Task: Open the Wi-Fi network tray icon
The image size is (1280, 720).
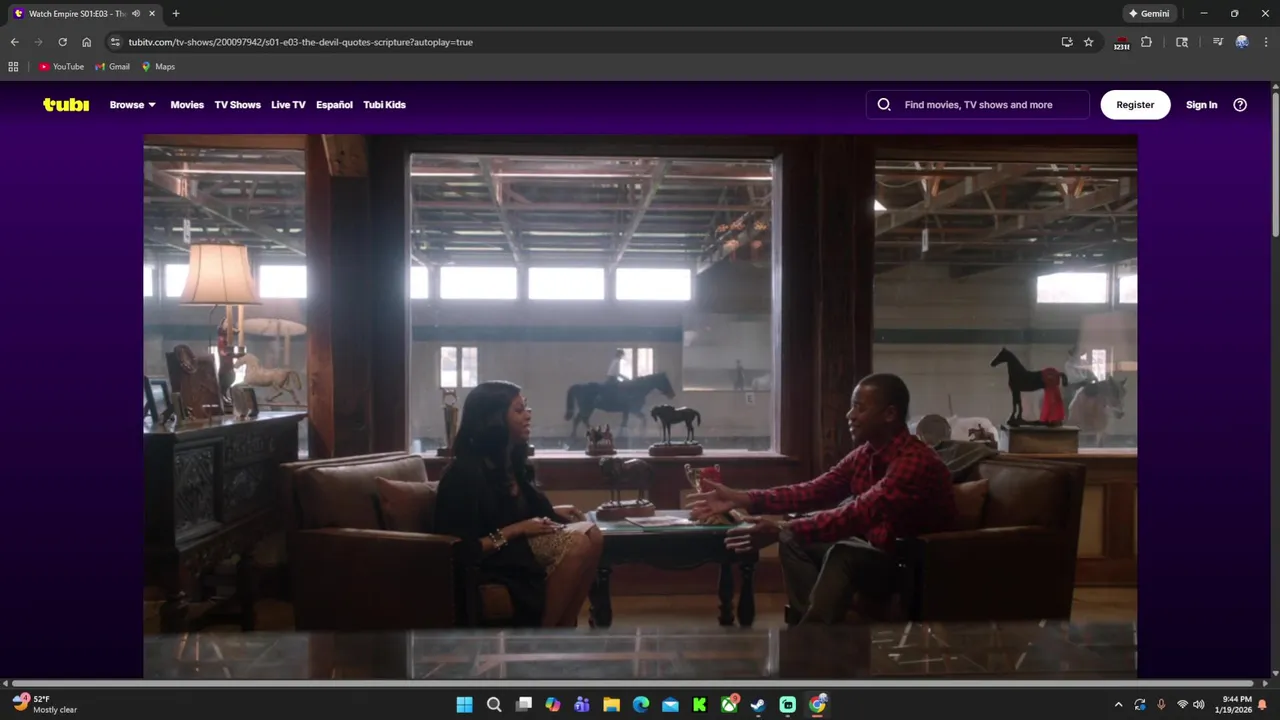Action: (x=1182, y=704)
